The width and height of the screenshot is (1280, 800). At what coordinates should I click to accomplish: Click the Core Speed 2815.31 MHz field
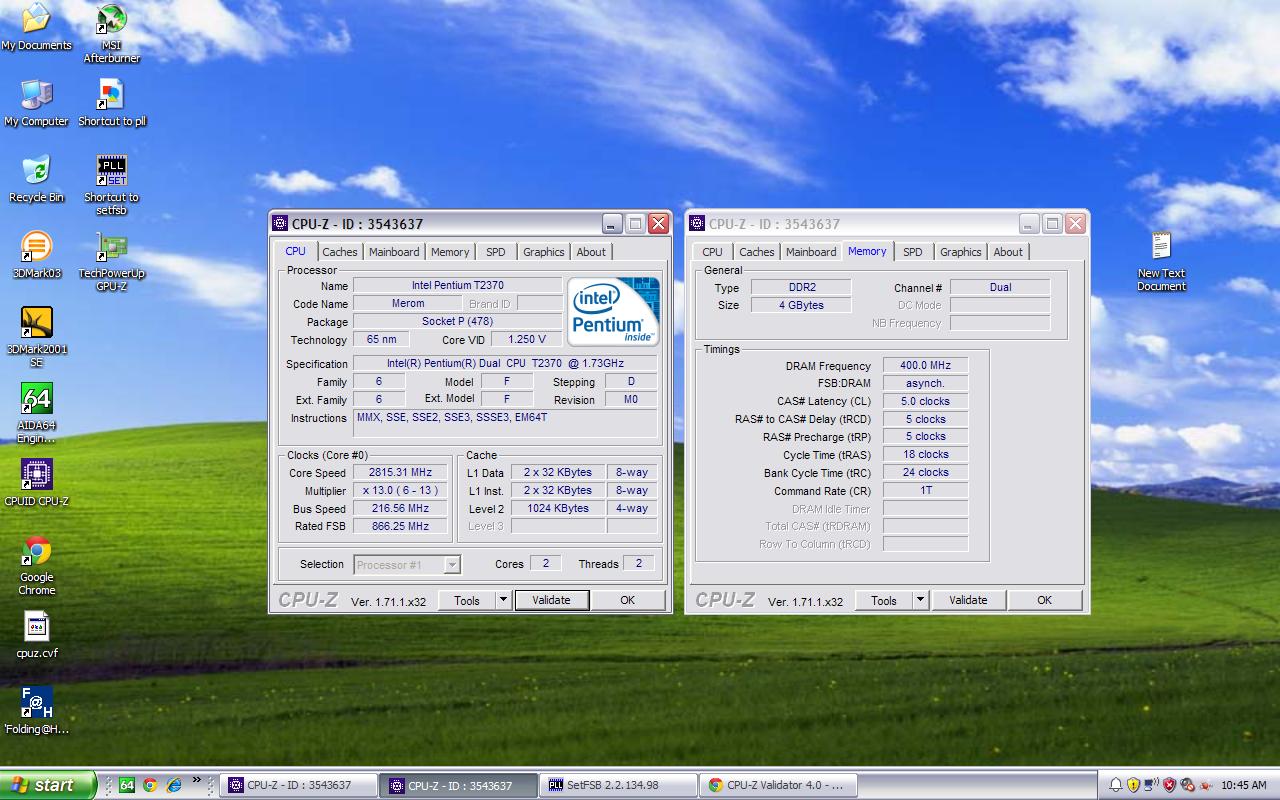tap(401, 472)
